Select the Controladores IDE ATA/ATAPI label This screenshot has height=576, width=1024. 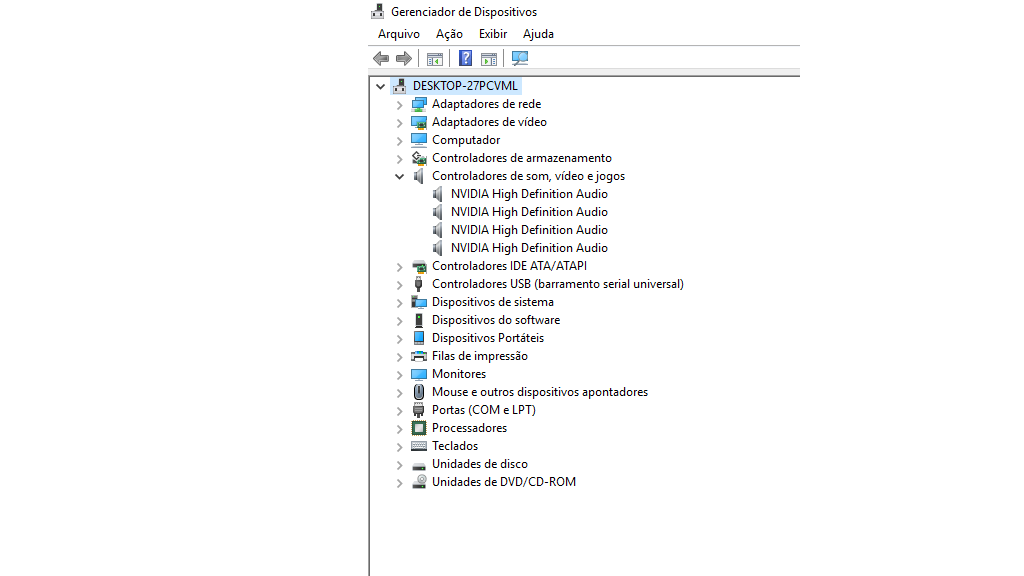(x=509, y=266)
